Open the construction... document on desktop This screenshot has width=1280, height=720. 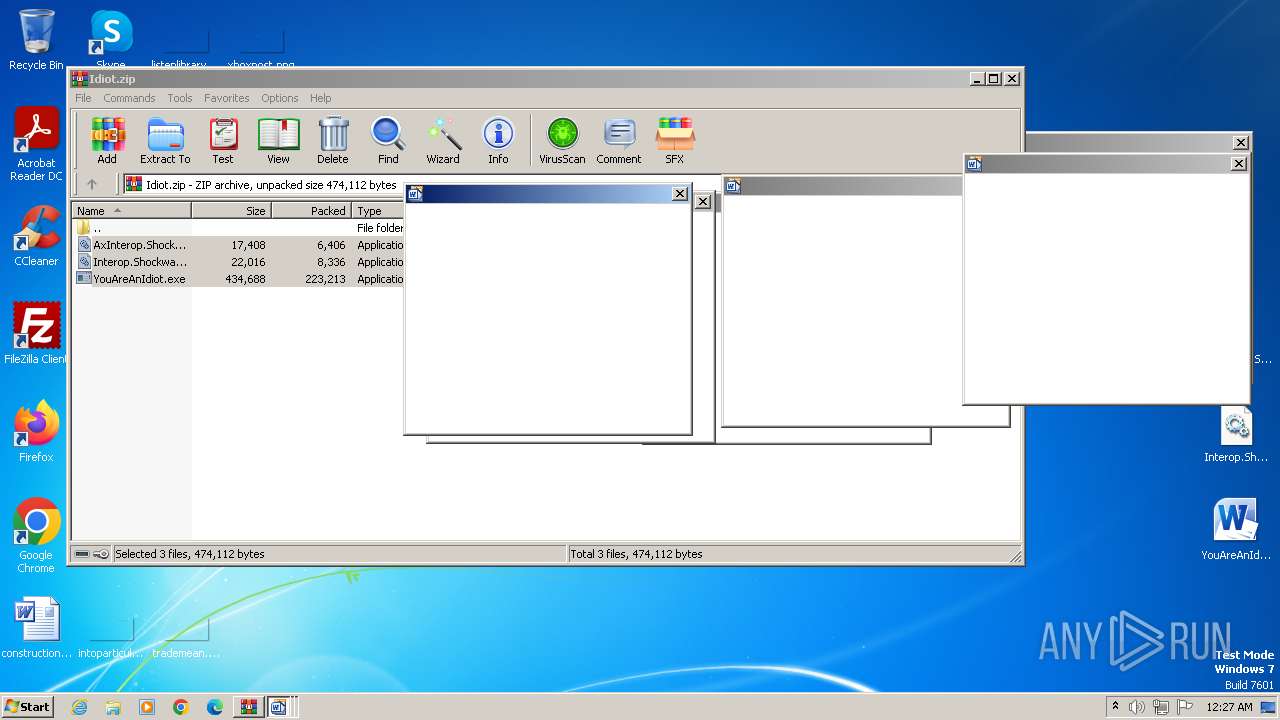(37, 628)
